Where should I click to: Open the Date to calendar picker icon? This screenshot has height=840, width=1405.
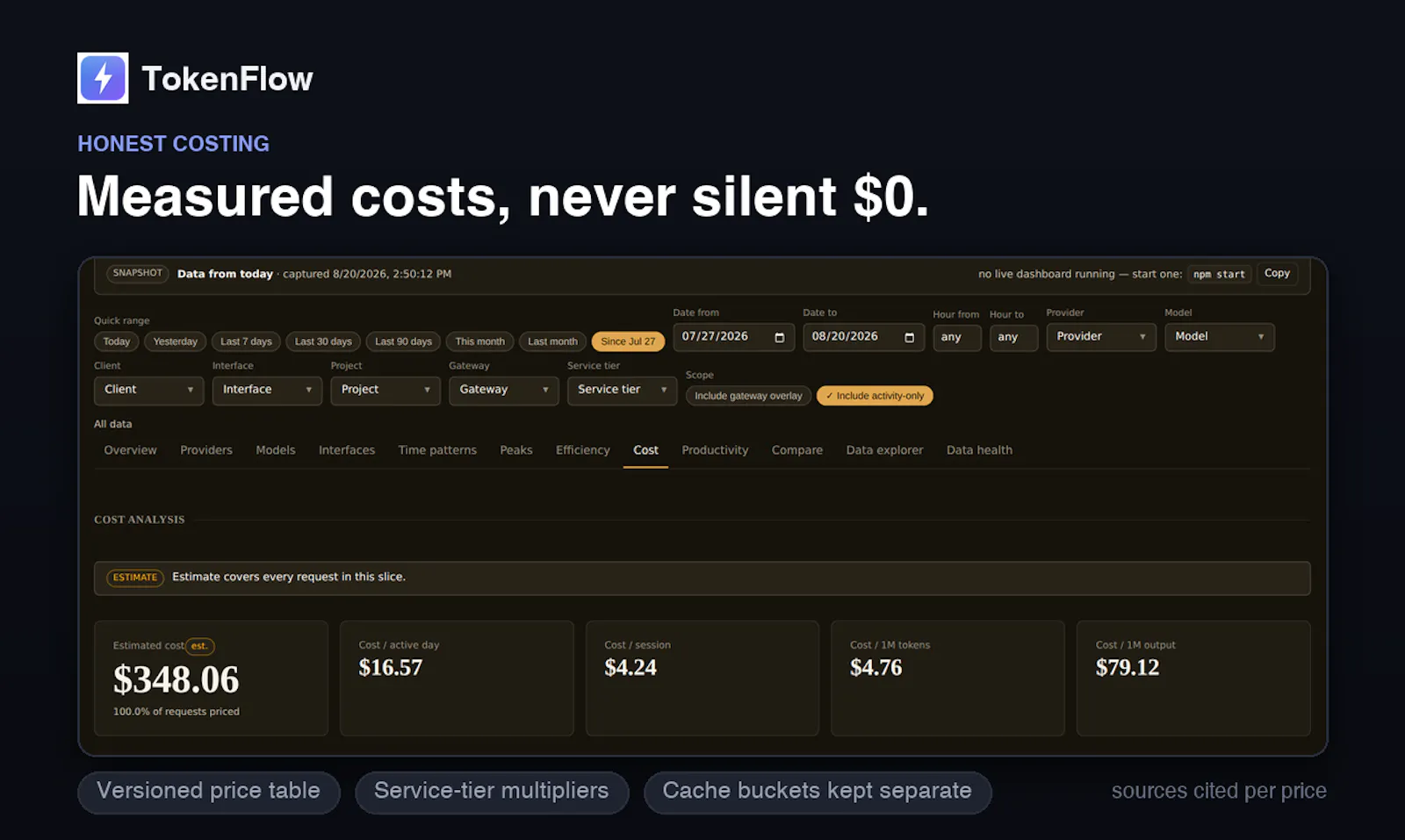909,337
